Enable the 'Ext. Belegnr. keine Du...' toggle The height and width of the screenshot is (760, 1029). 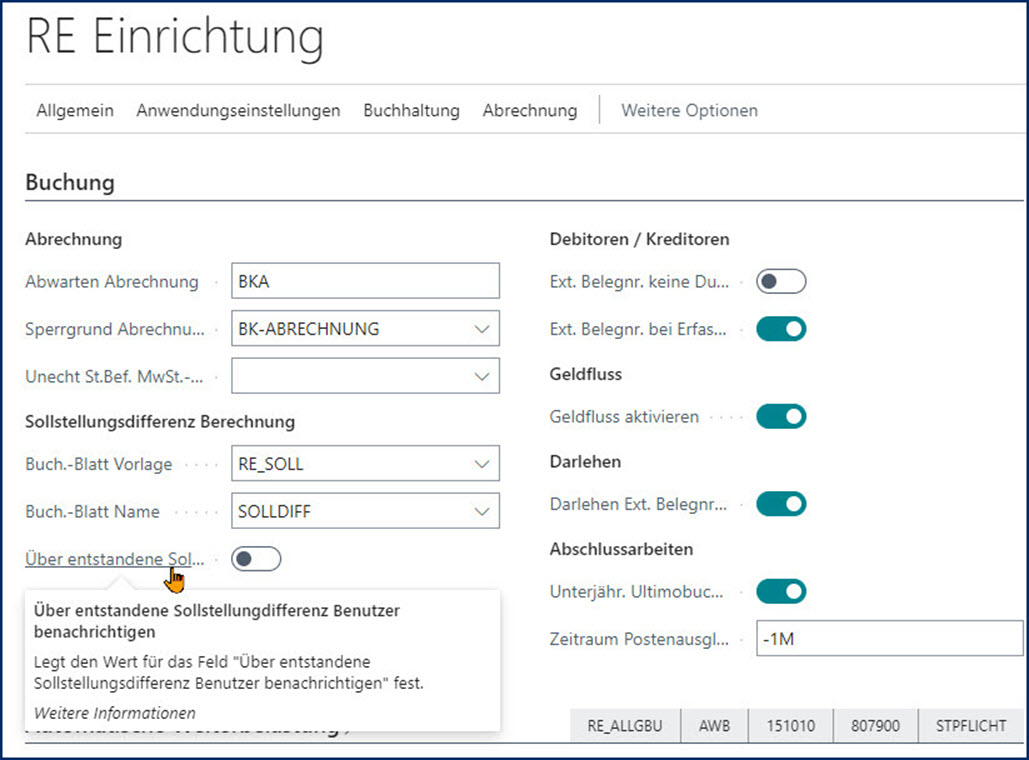click(781, 282)
